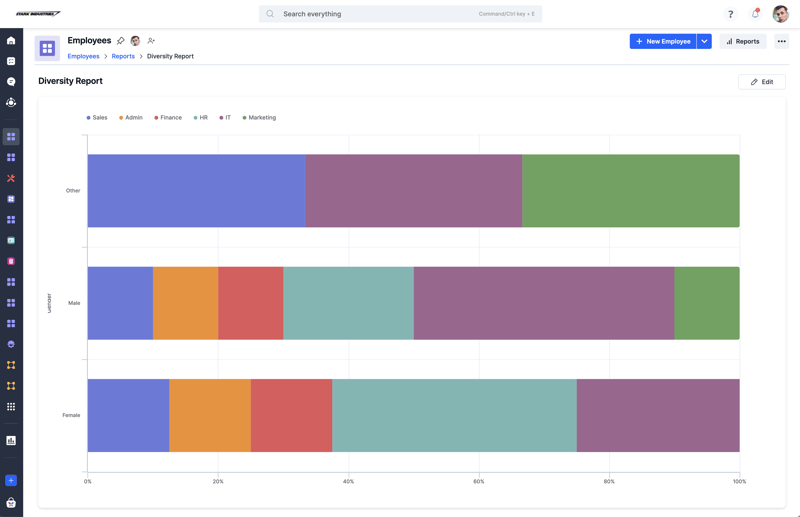Open the red tools icon in sidebar

[11, 178]
